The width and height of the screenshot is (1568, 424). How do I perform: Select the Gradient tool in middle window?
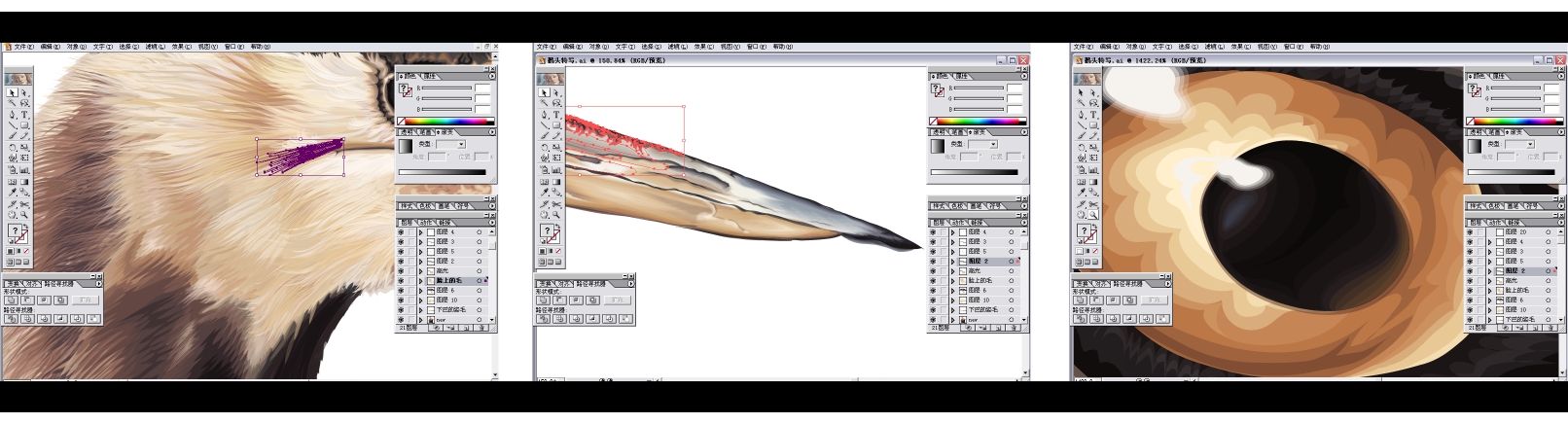pos(557,182)
